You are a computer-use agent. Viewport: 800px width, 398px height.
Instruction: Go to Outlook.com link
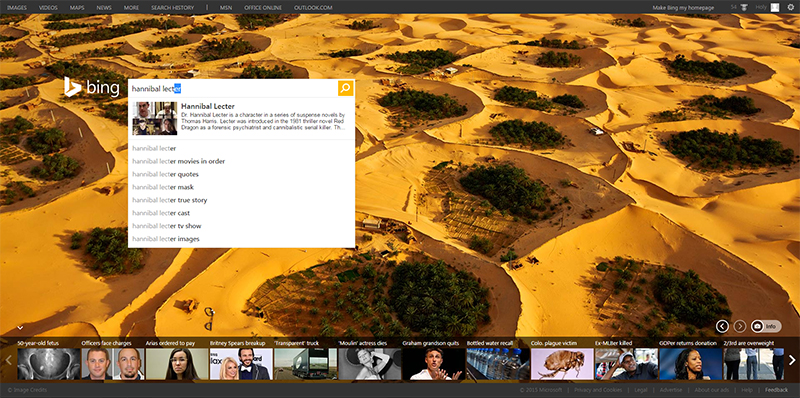pyautogui.click(x=313, y=8)
